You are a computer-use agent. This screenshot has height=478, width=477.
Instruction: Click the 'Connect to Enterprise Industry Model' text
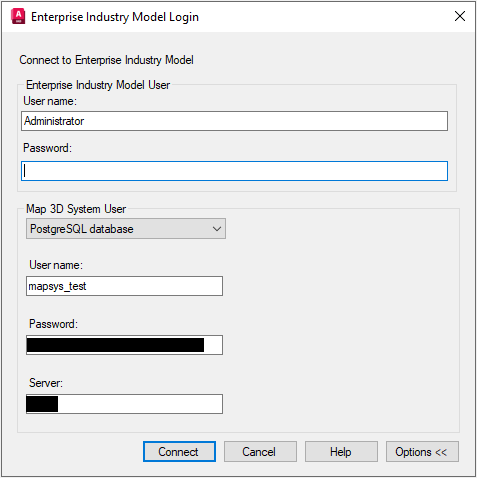[106, 60]
